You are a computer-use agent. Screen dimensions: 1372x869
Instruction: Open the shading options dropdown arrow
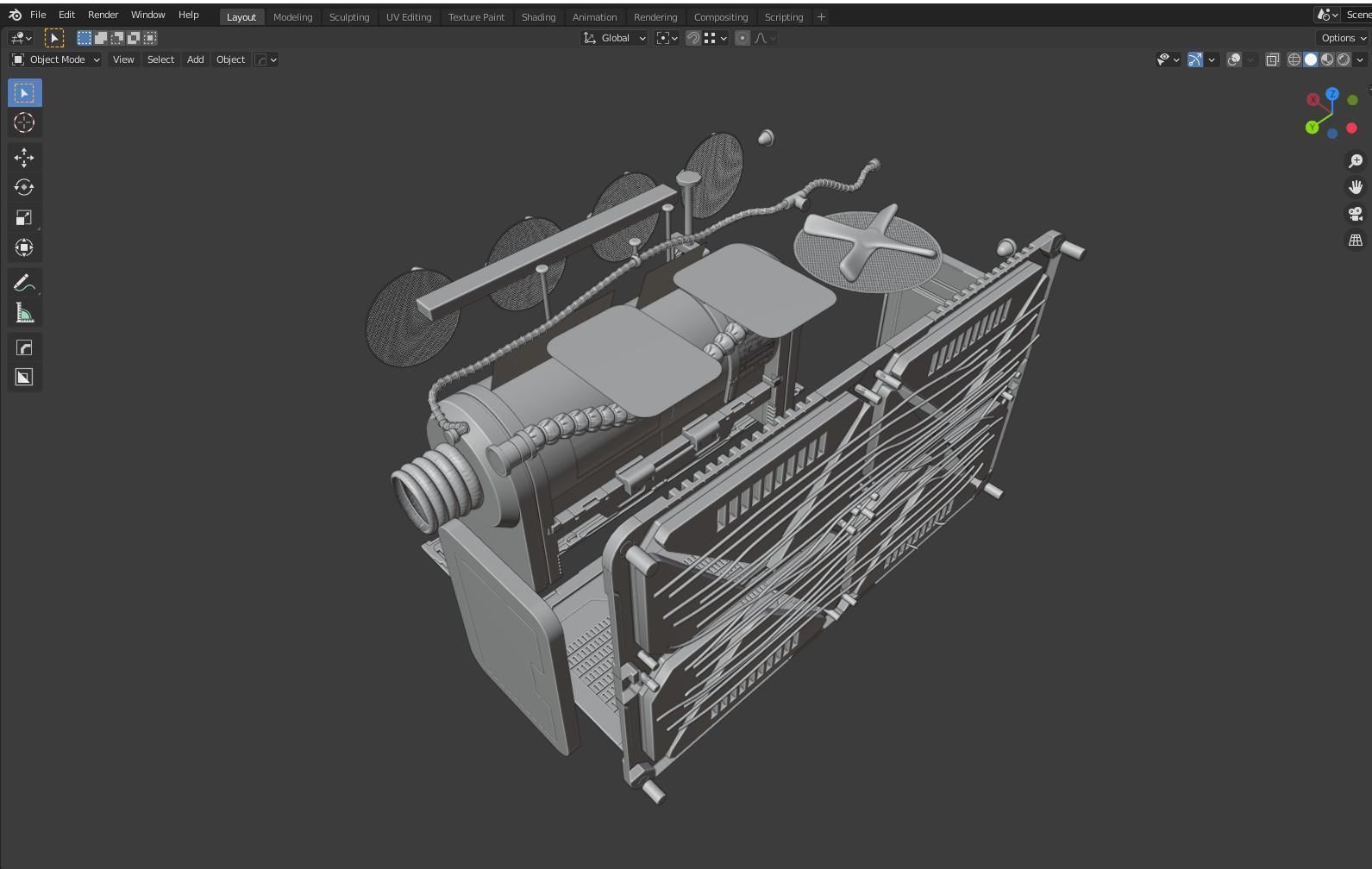click(1360, 59)
